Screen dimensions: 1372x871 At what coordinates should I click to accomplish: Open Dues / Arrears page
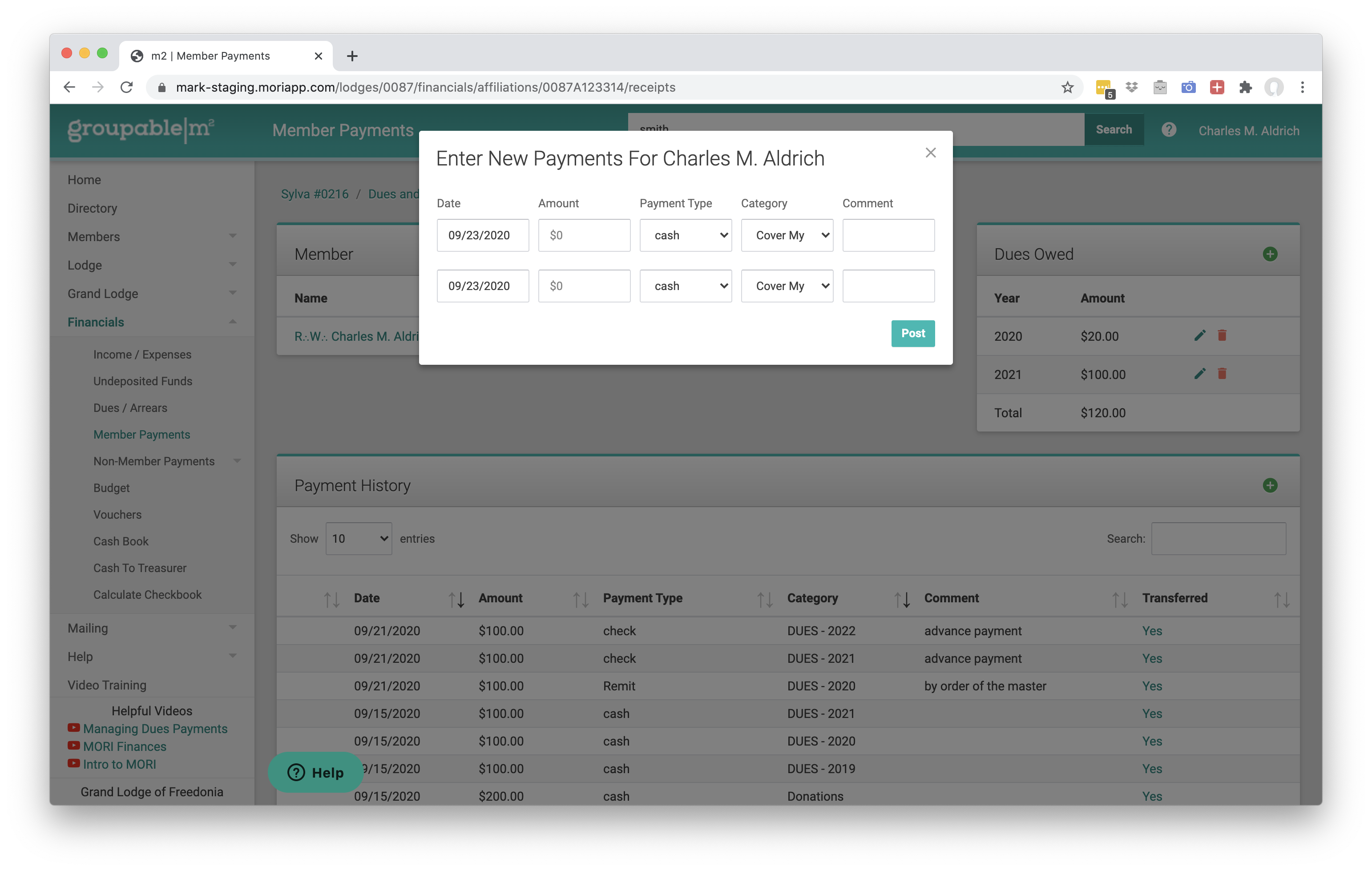click(x=130, y=408)
